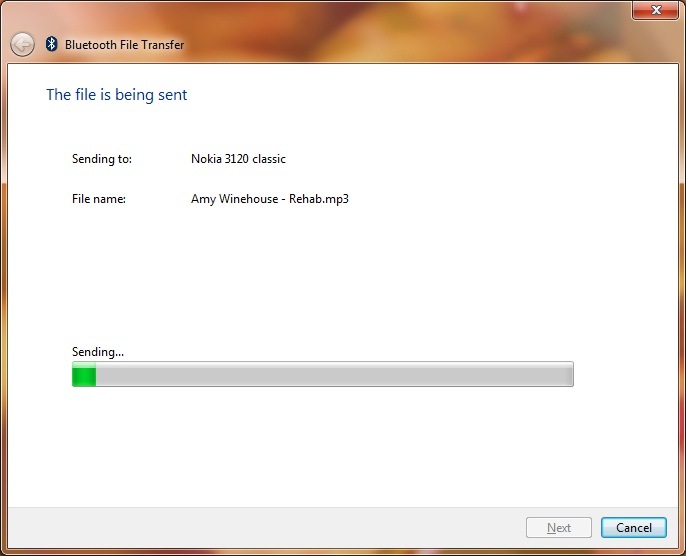Click the 'Sending to:' label

pyautogui.click(x=102, y=159)
